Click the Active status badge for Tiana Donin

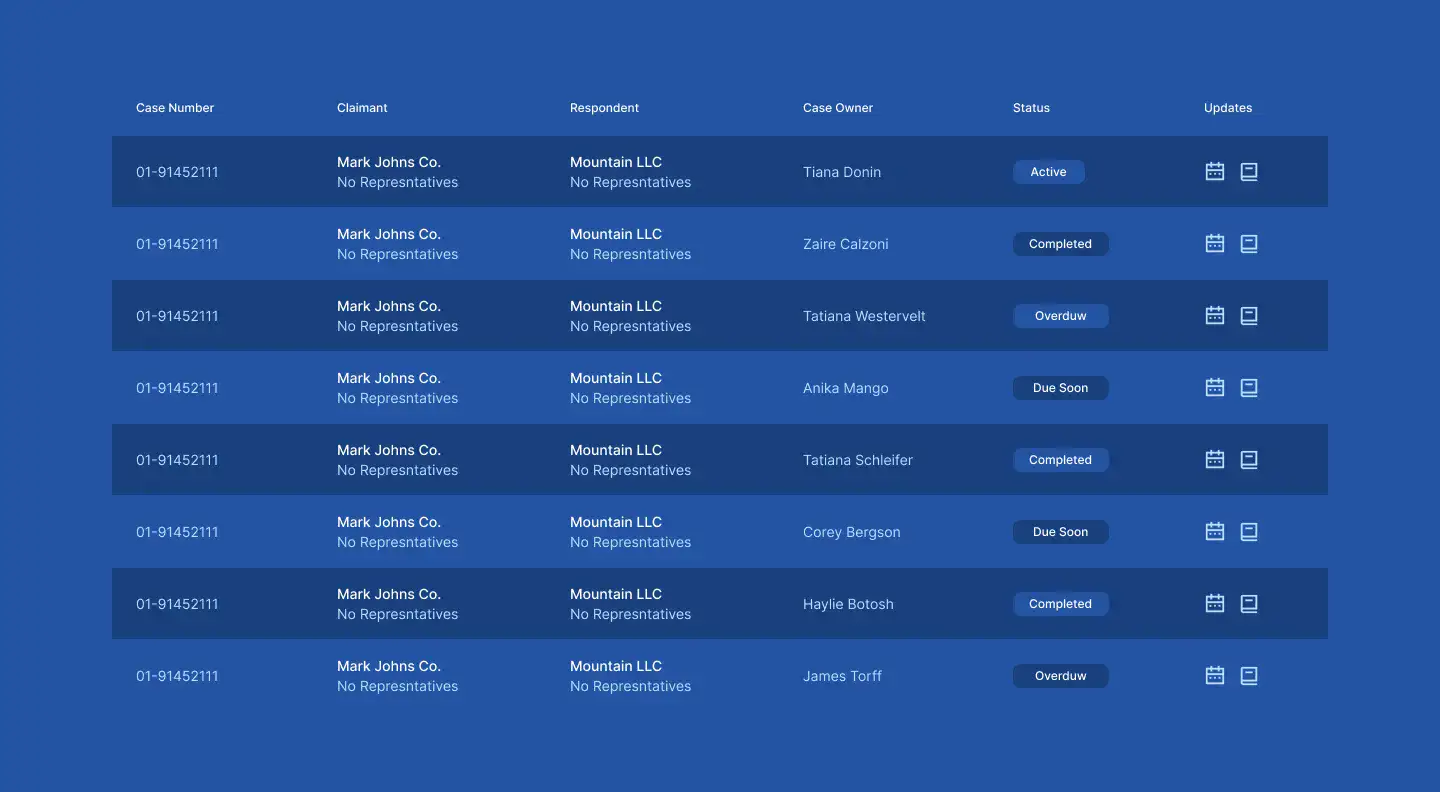click(1049, 172)
